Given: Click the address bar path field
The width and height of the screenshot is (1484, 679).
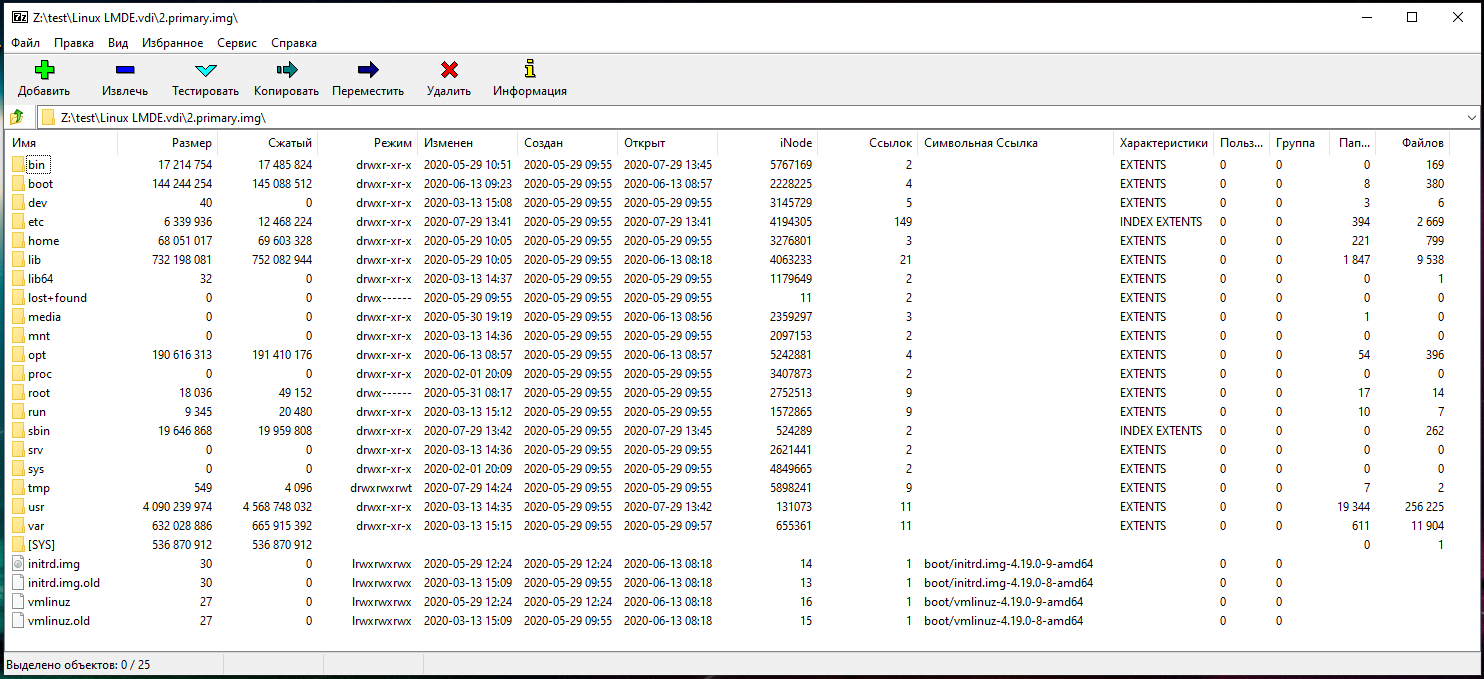Looking at the screenshot, I should tap(700, 118).
